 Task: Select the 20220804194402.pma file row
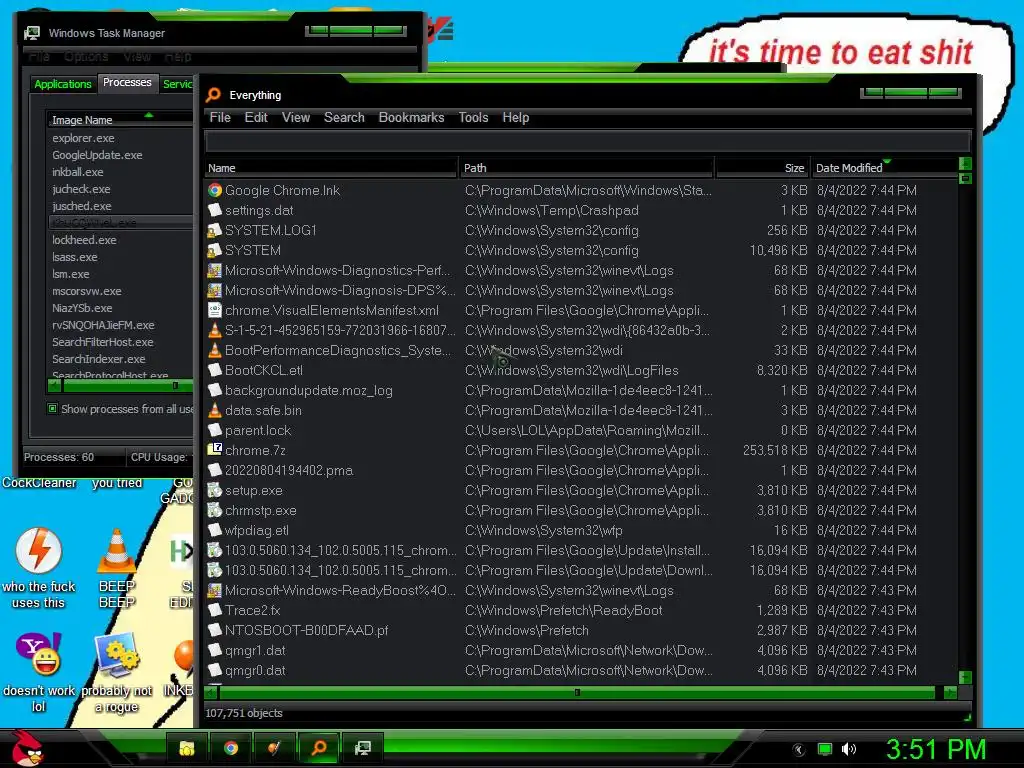point(581,470)
